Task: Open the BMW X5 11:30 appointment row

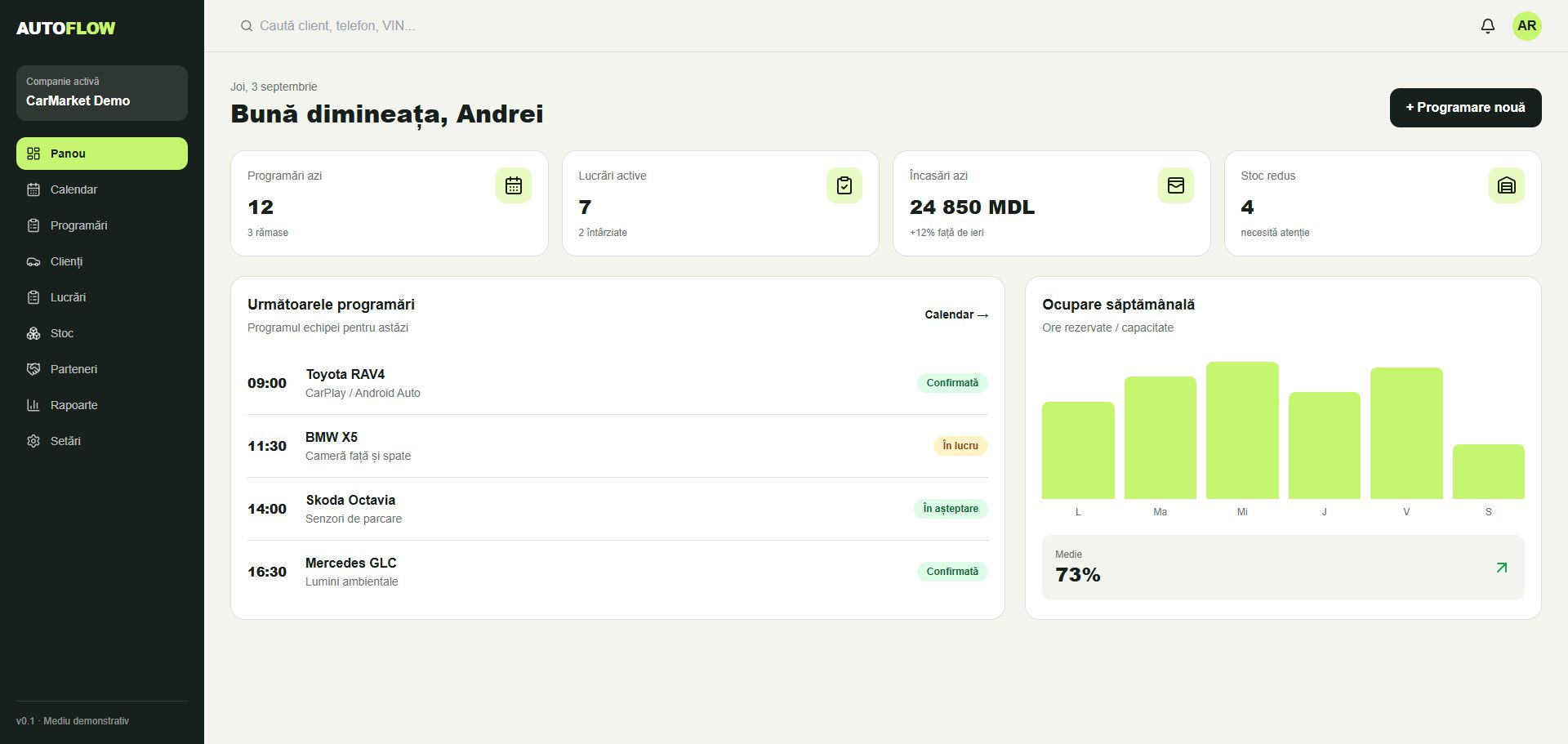Action: (x=617, y=446)
